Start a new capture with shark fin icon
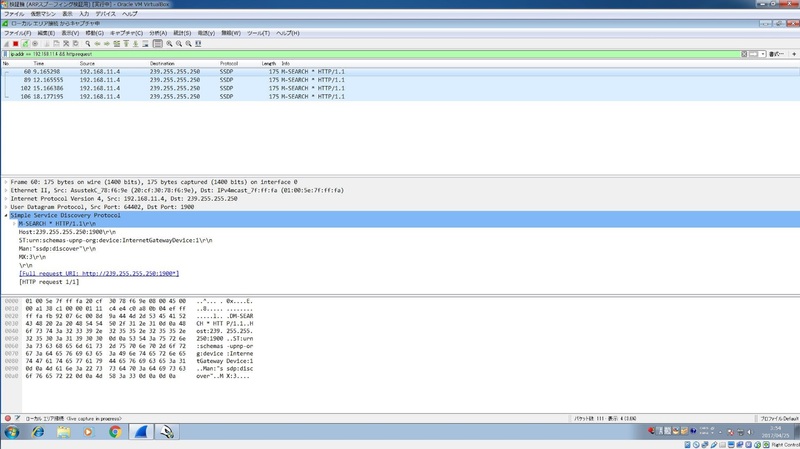 7,44
